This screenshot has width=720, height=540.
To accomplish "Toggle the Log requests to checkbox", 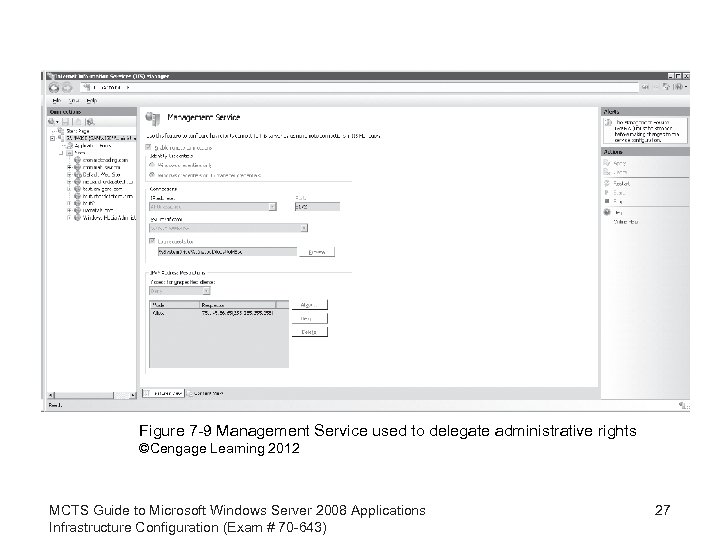I will 152,241.
